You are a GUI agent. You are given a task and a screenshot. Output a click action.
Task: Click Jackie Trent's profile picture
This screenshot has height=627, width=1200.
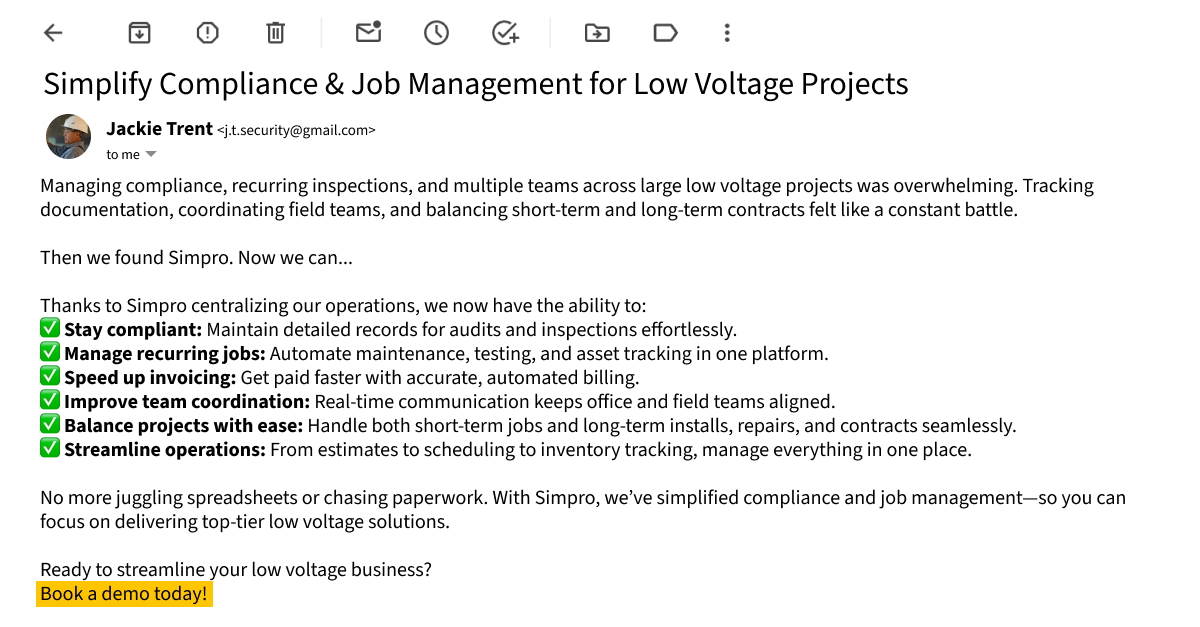tap(69, 136)
